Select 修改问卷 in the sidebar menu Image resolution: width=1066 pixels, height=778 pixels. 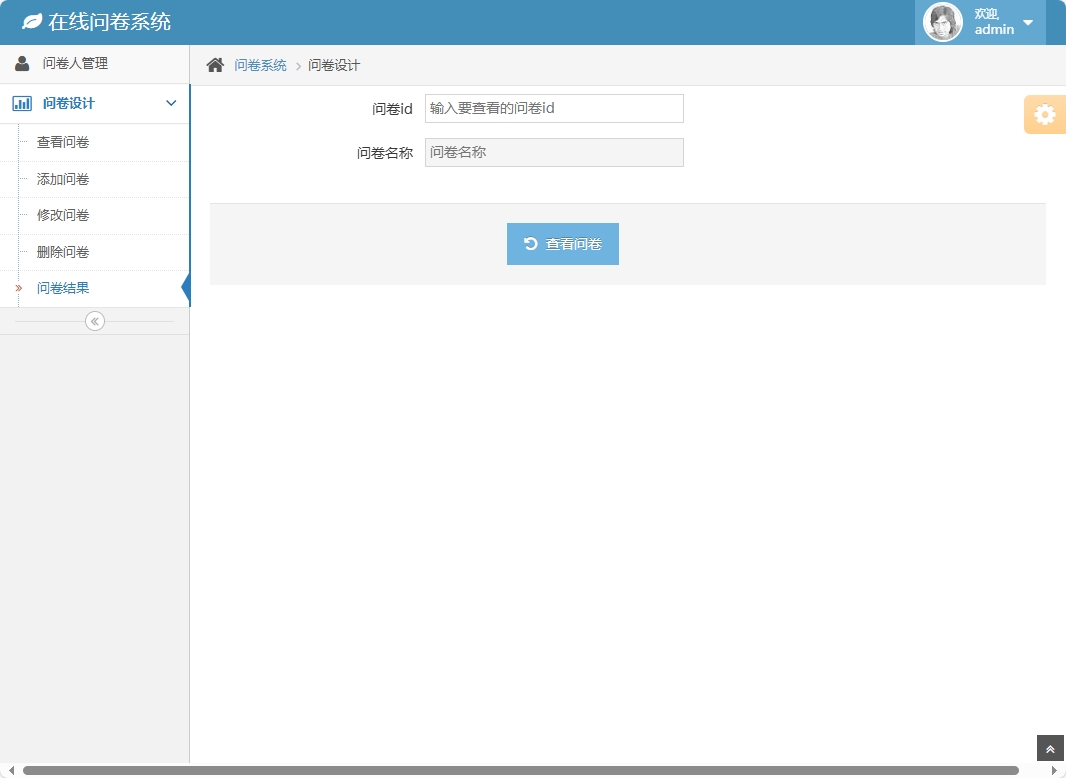61,215
